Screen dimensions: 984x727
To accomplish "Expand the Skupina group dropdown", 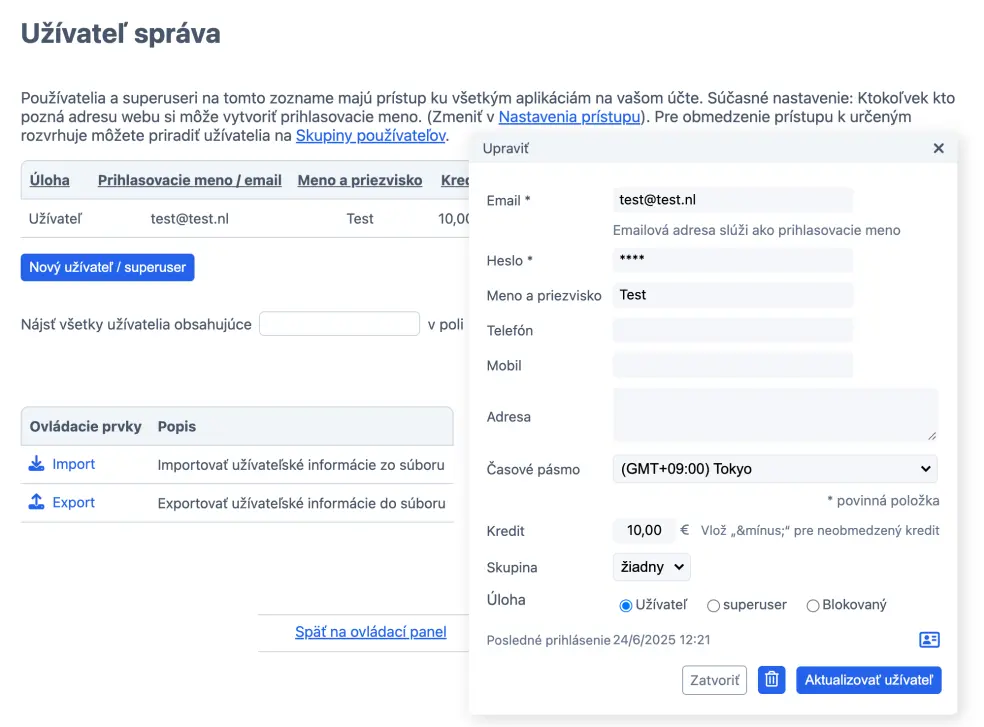I will click(651, 567).
